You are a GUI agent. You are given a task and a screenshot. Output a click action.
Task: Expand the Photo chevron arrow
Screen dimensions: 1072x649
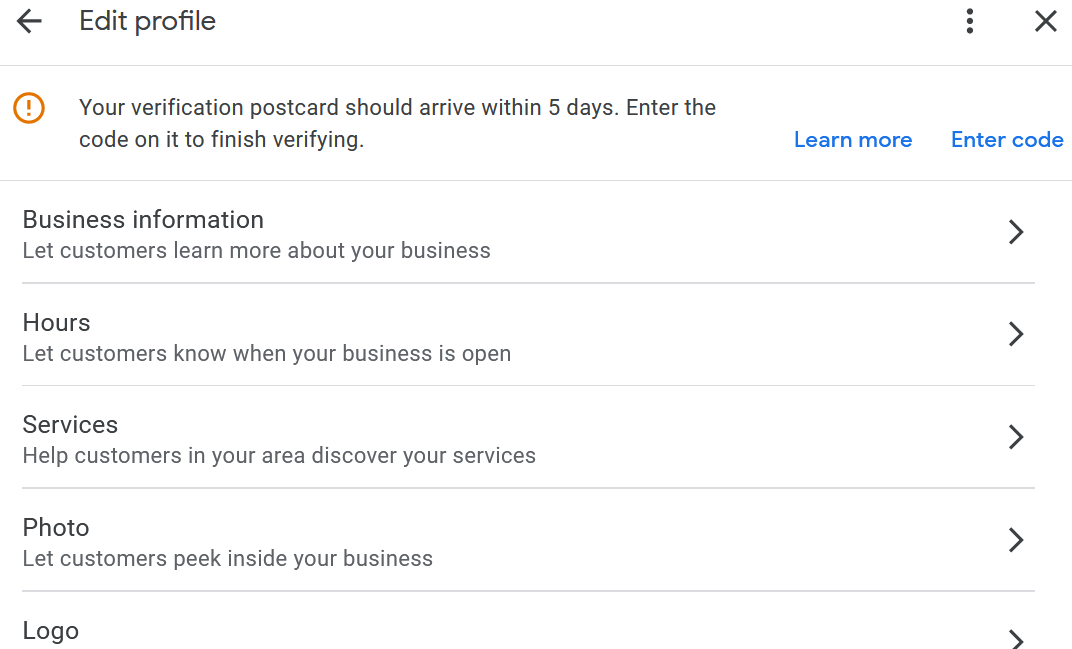pyautogui.click(x=1016, y=540)
